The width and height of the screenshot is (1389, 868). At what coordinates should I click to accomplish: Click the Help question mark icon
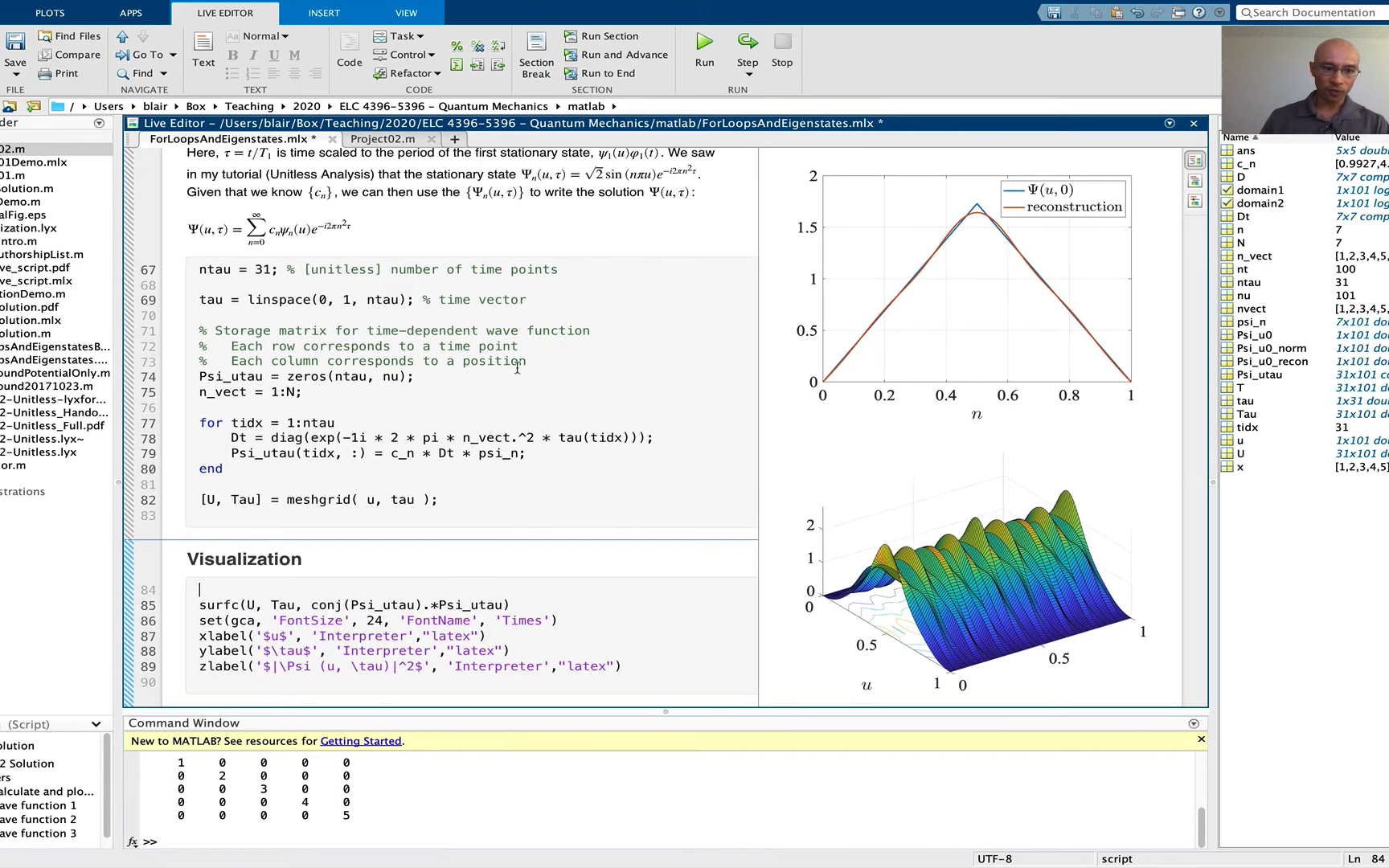[1198, 13]
